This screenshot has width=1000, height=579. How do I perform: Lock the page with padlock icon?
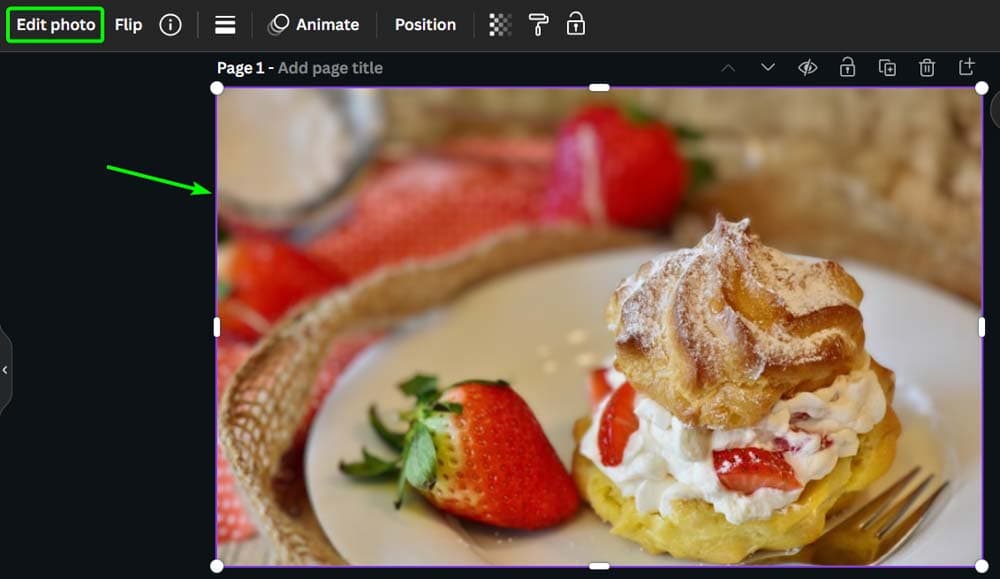(x=847, y=67)
